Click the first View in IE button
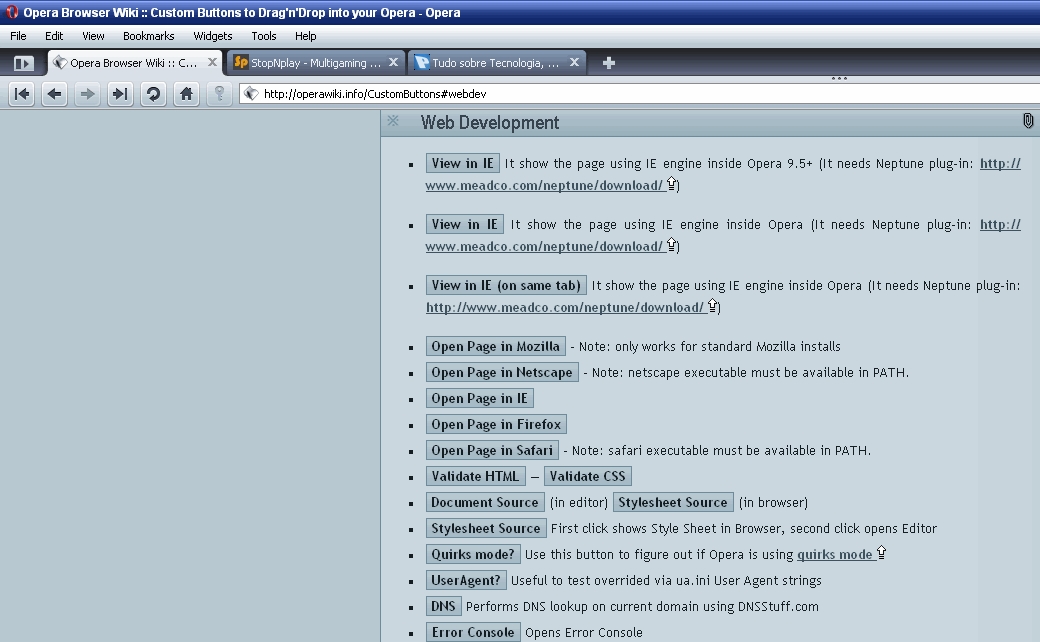The image size is (1040, 642). point(462,164)
